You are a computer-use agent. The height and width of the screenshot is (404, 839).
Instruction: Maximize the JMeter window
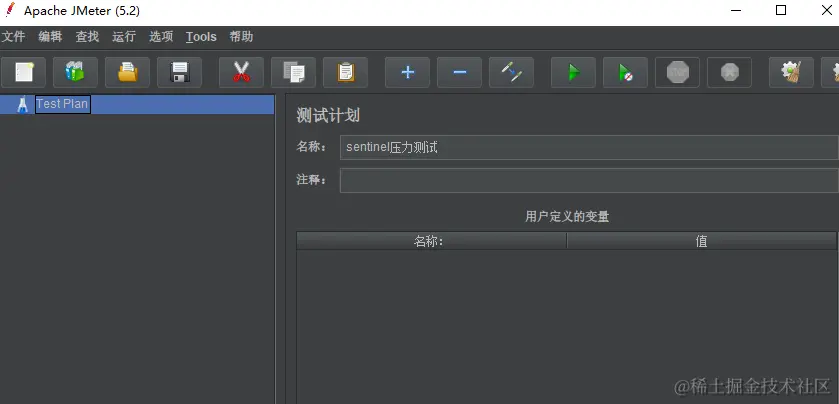pyautogui.click(x=781, y=10)
